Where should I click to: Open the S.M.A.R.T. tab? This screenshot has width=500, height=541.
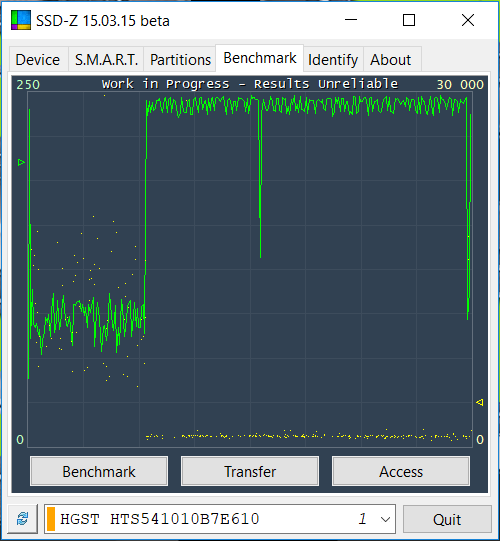106,59
